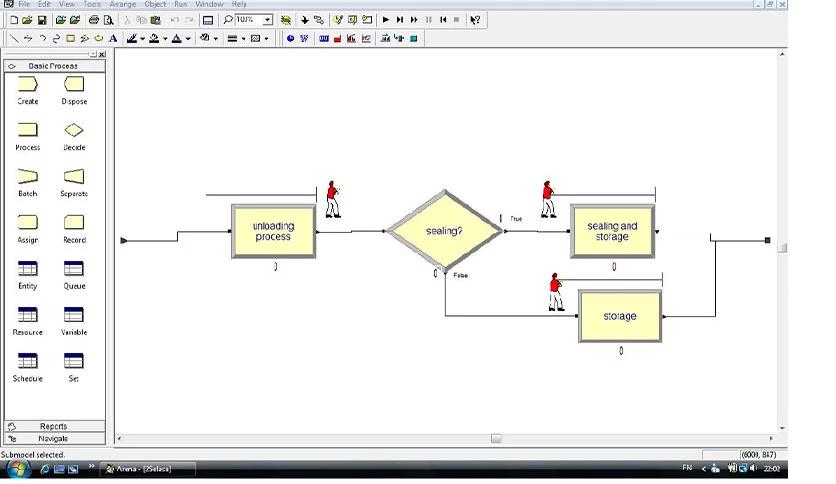Screen dimensions: 836x484
Task: Click the Windows Start button
Action: [x=17, y=468]
